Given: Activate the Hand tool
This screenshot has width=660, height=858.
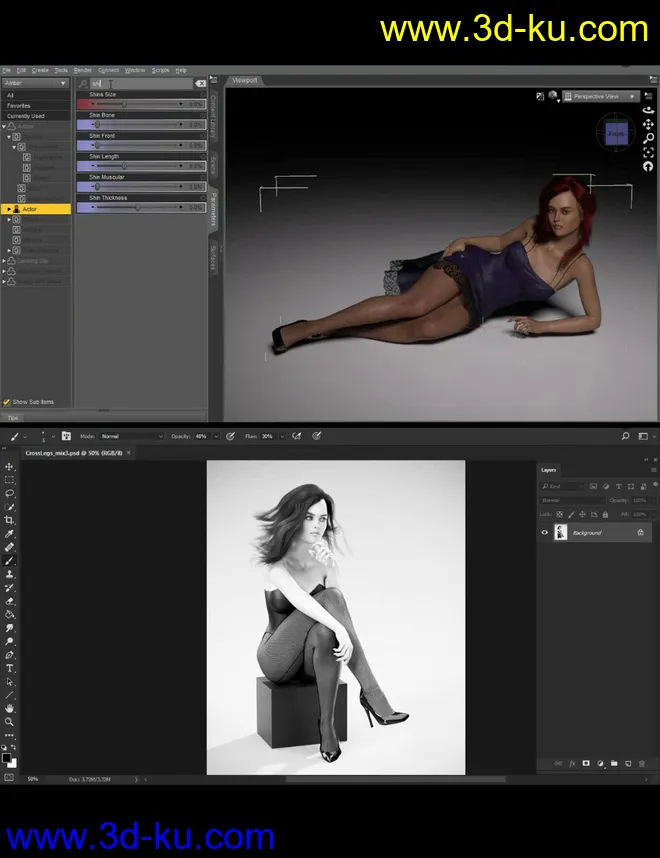Looking at the screenshot, I should pos(10,708).
